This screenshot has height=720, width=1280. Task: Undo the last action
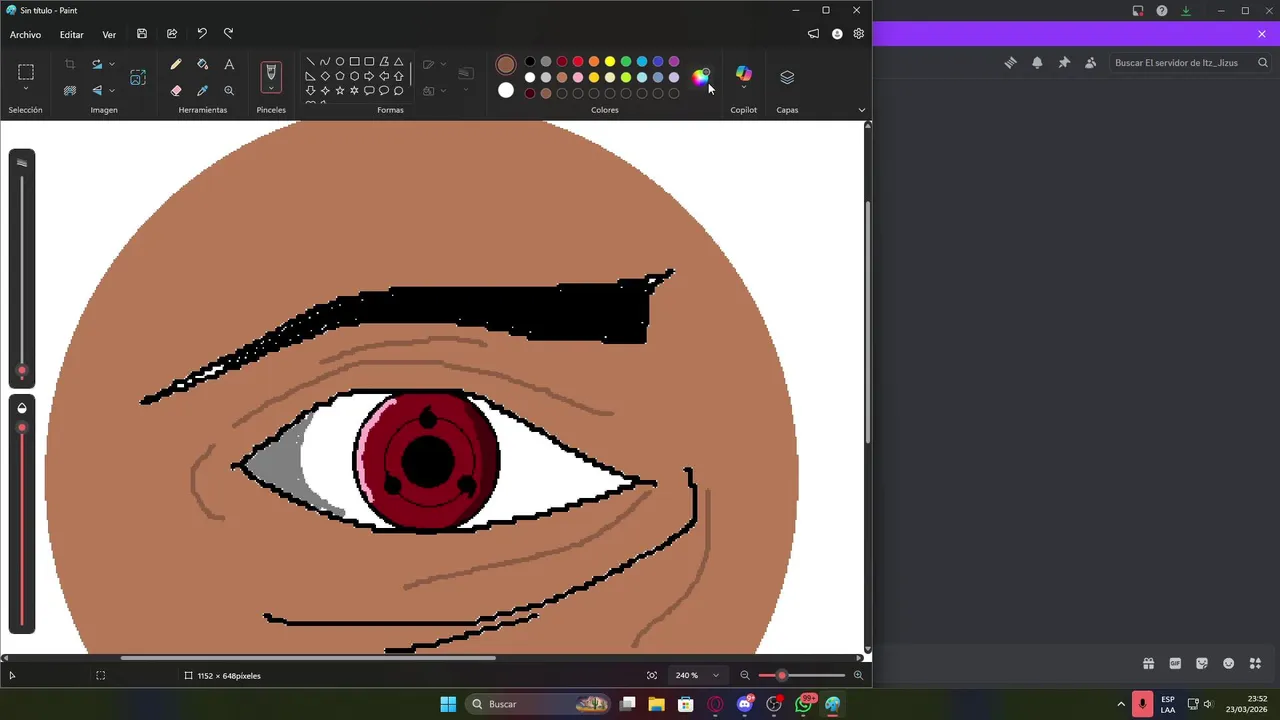(202, 34)
